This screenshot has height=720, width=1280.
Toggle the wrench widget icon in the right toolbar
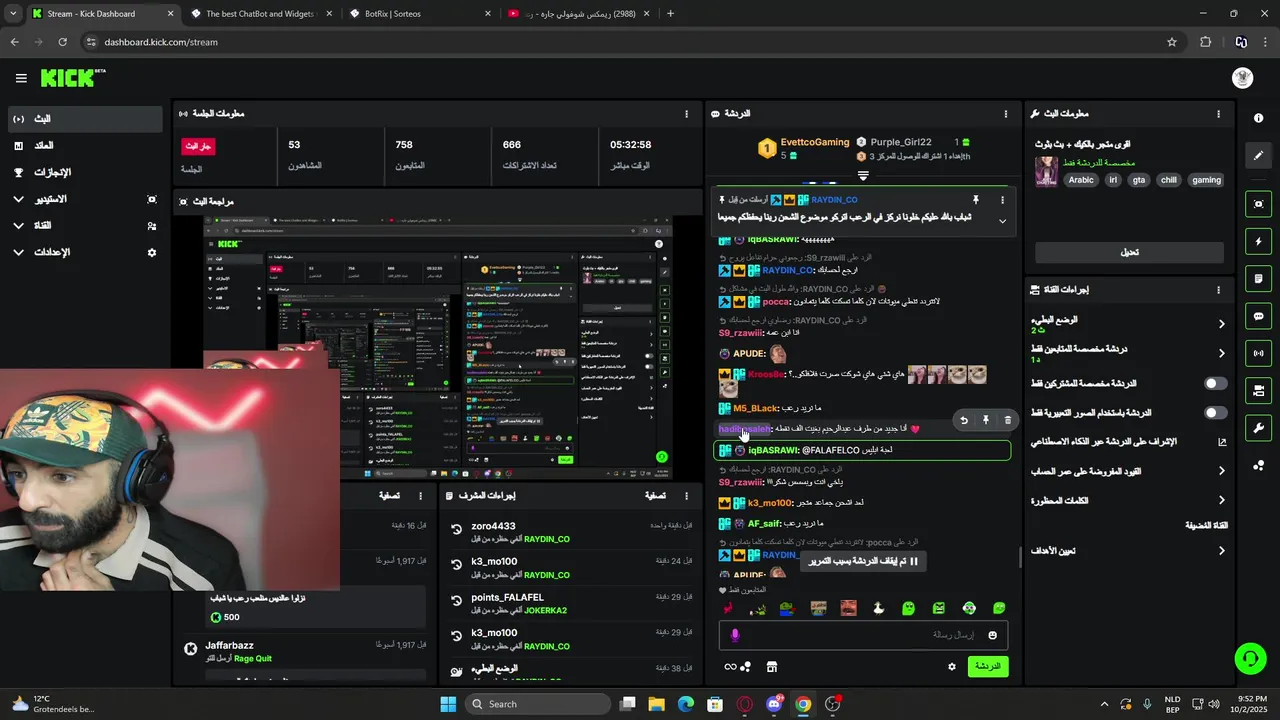pos(1258,428)
